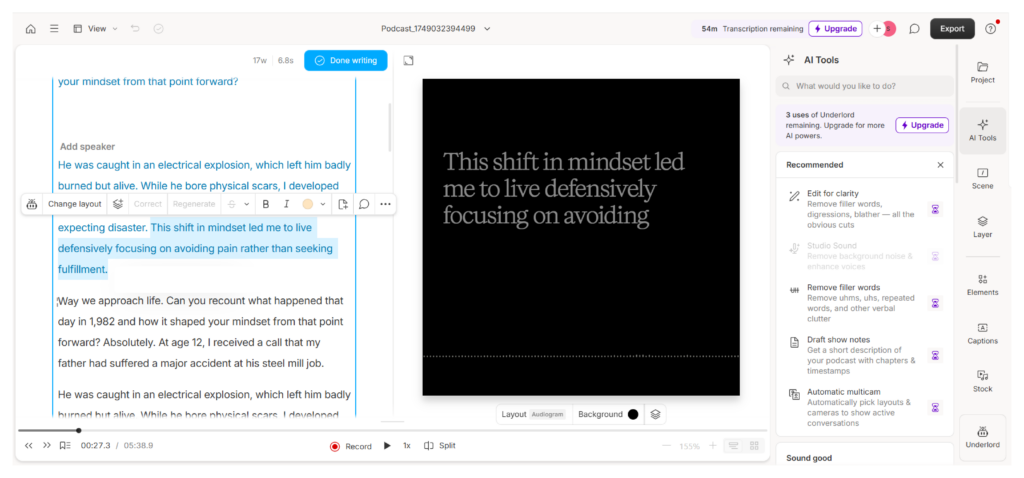This screenshot has height=478, width=1024.
Task: Open the Stock sidebar tab
Action: (982, 381)
